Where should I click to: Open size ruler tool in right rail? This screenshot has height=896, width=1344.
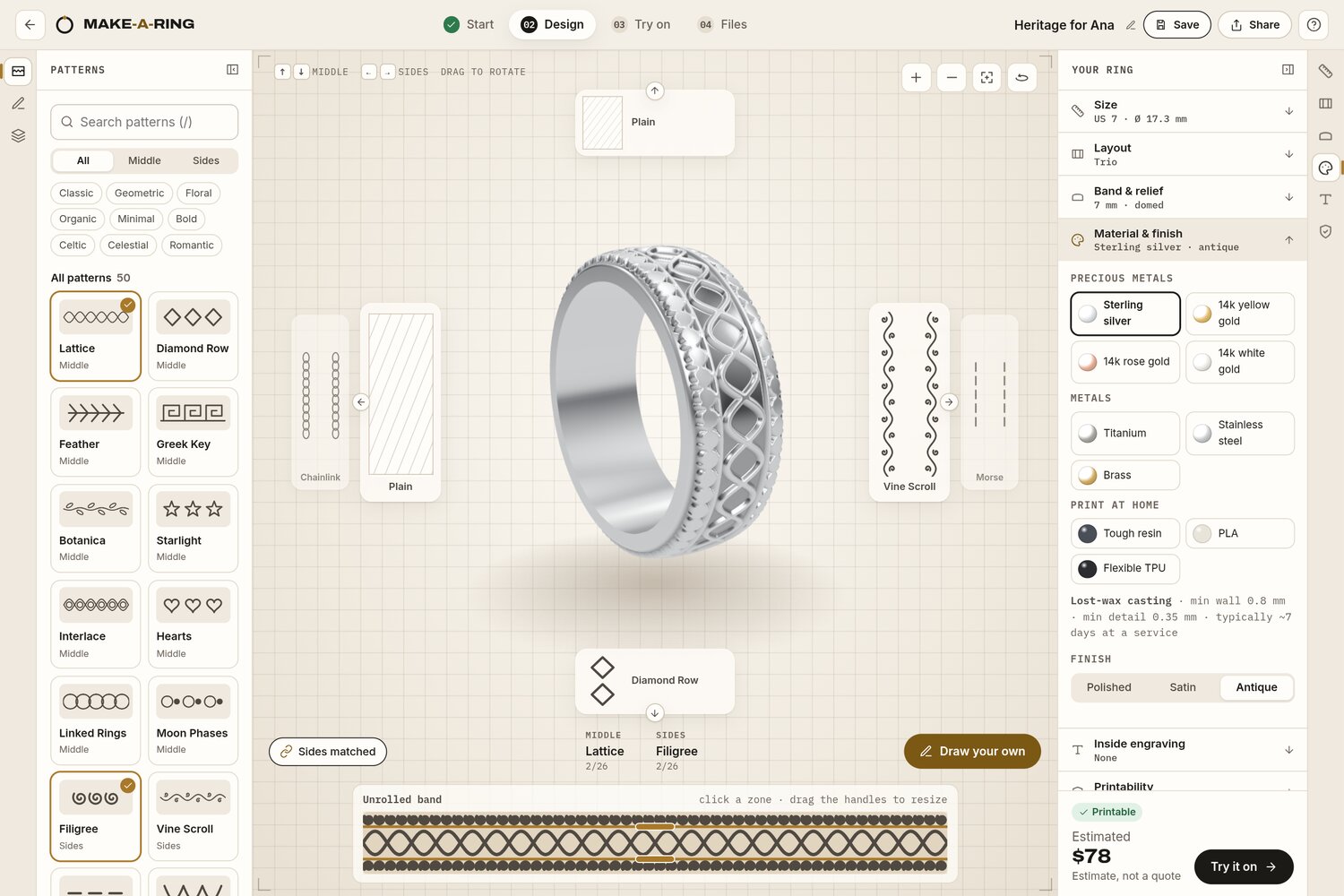pyautogui.click(x=1325, y=71)
